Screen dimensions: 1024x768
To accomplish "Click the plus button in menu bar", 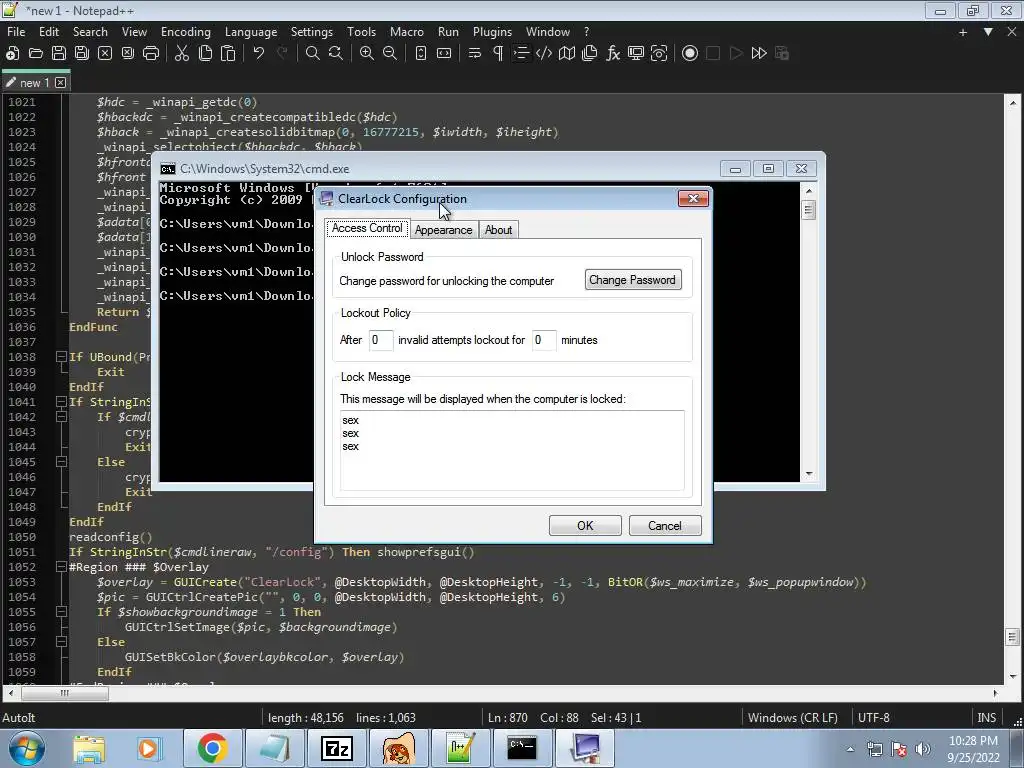I will [x=963, y=32].
